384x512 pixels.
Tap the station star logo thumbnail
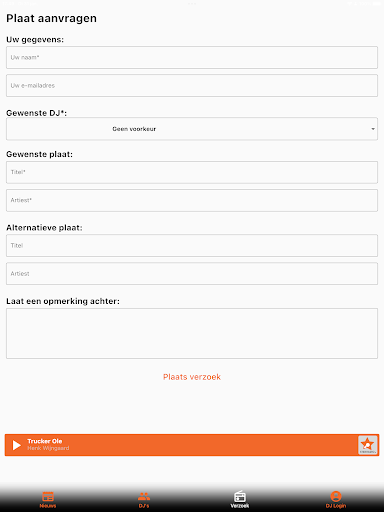click(x=368, y=445)
